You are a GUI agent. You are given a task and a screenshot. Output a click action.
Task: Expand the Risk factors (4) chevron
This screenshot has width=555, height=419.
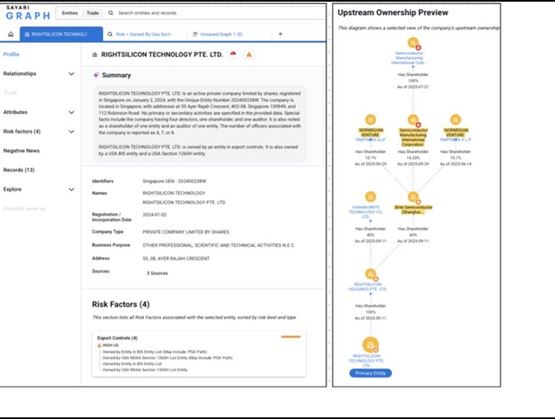71,131
